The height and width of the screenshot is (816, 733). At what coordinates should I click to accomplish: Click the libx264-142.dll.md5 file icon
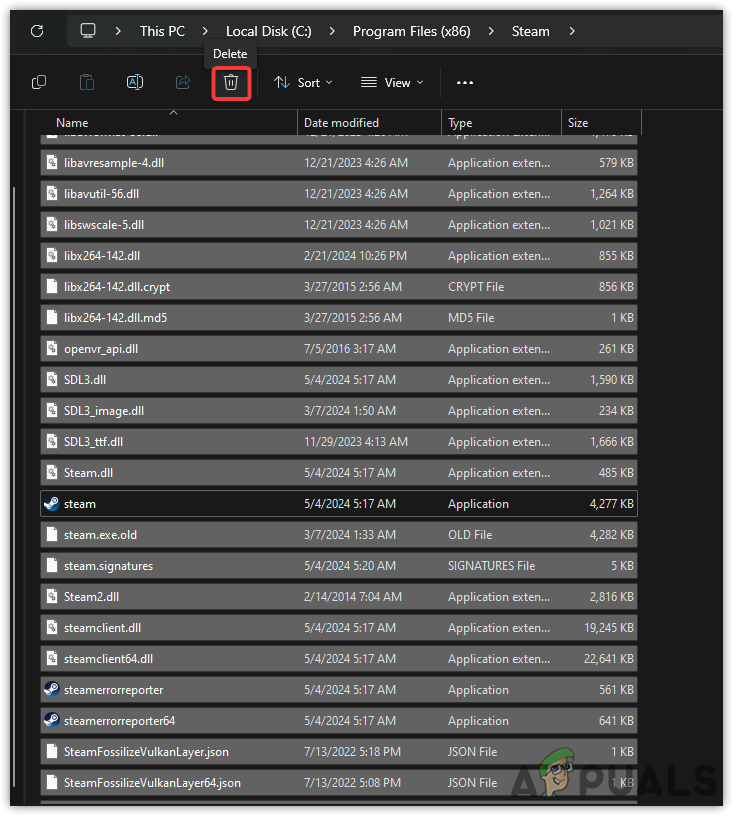(x=52, y=317)
